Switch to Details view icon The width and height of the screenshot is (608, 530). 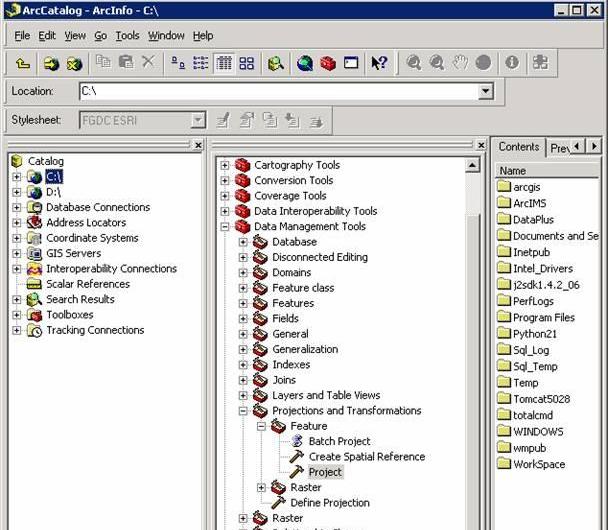click(224, 63)
